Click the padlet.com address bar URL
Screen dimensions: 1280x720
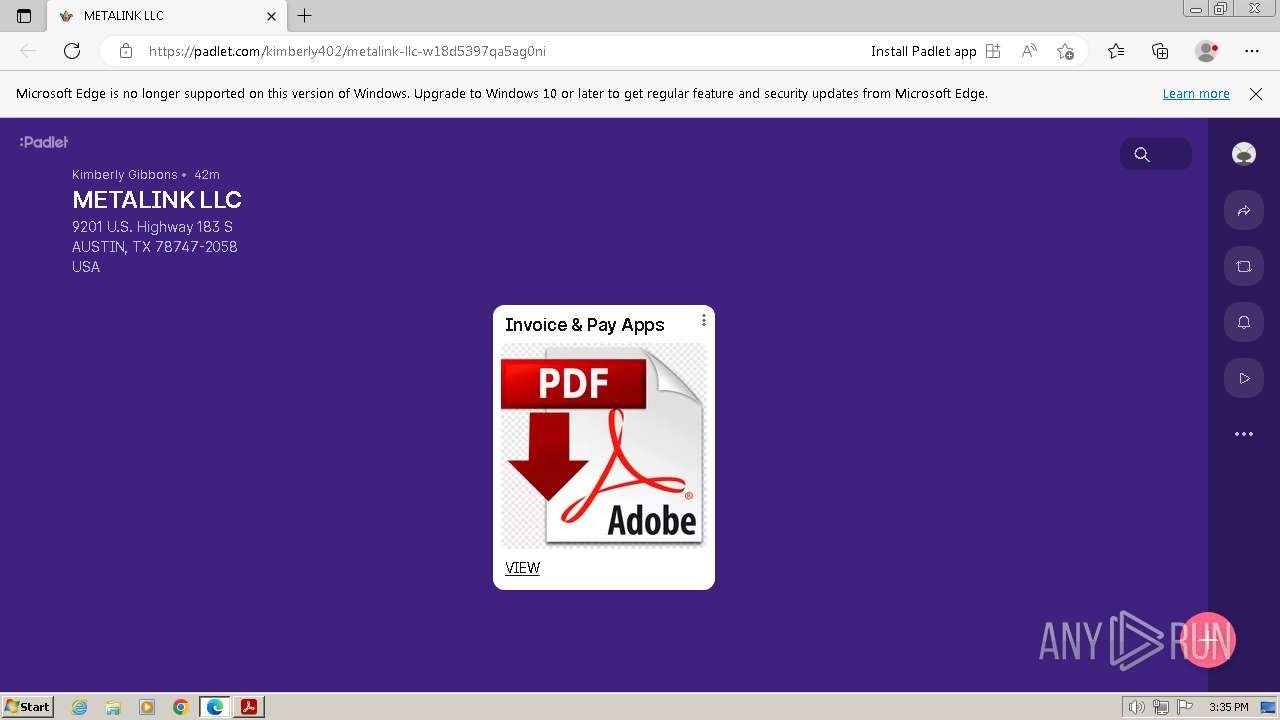point(347,51)
